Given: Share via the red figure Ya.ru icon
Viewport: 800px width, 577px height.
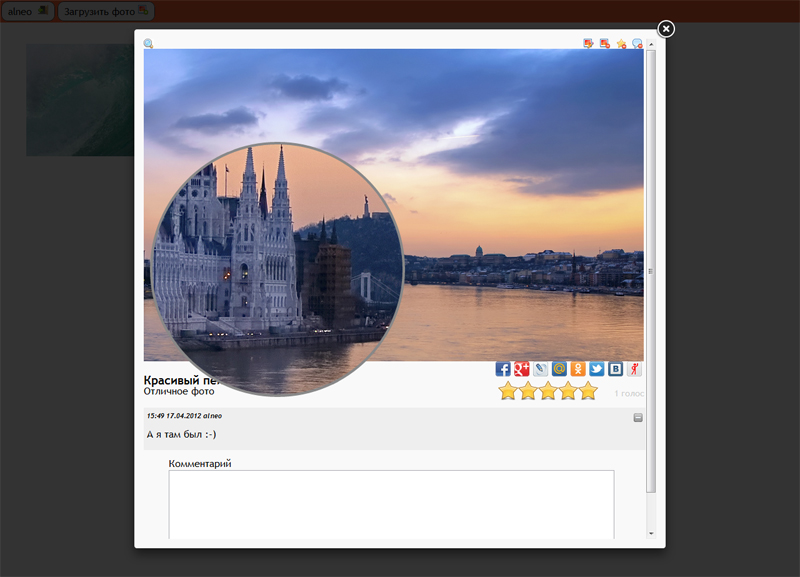Looking at the screenshot, I should [x=634, y=369].
